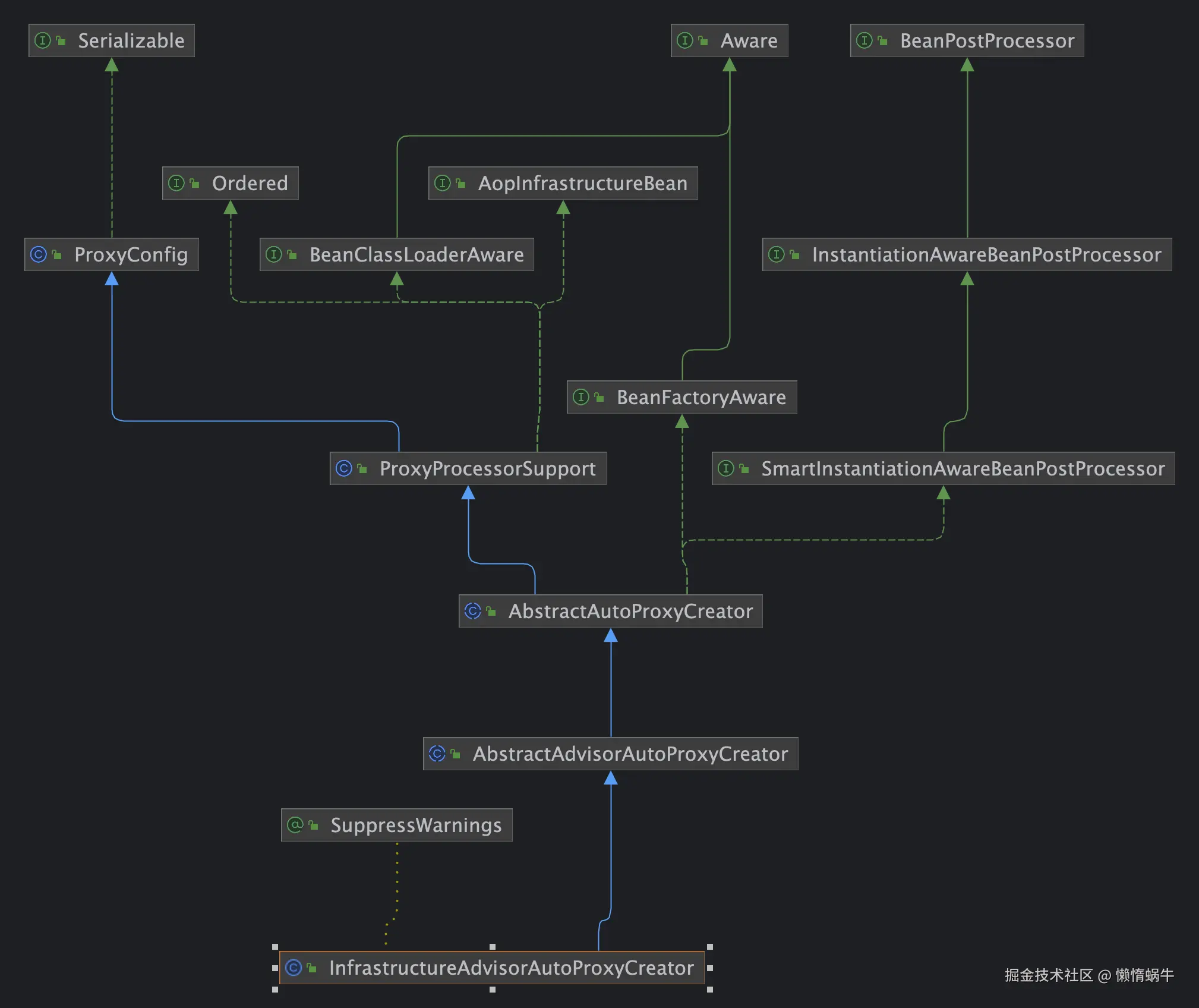Click the bottom-center resize handle of selected node
The width and height of the screenshot is (1199, 1008).
tap(492, 991)
